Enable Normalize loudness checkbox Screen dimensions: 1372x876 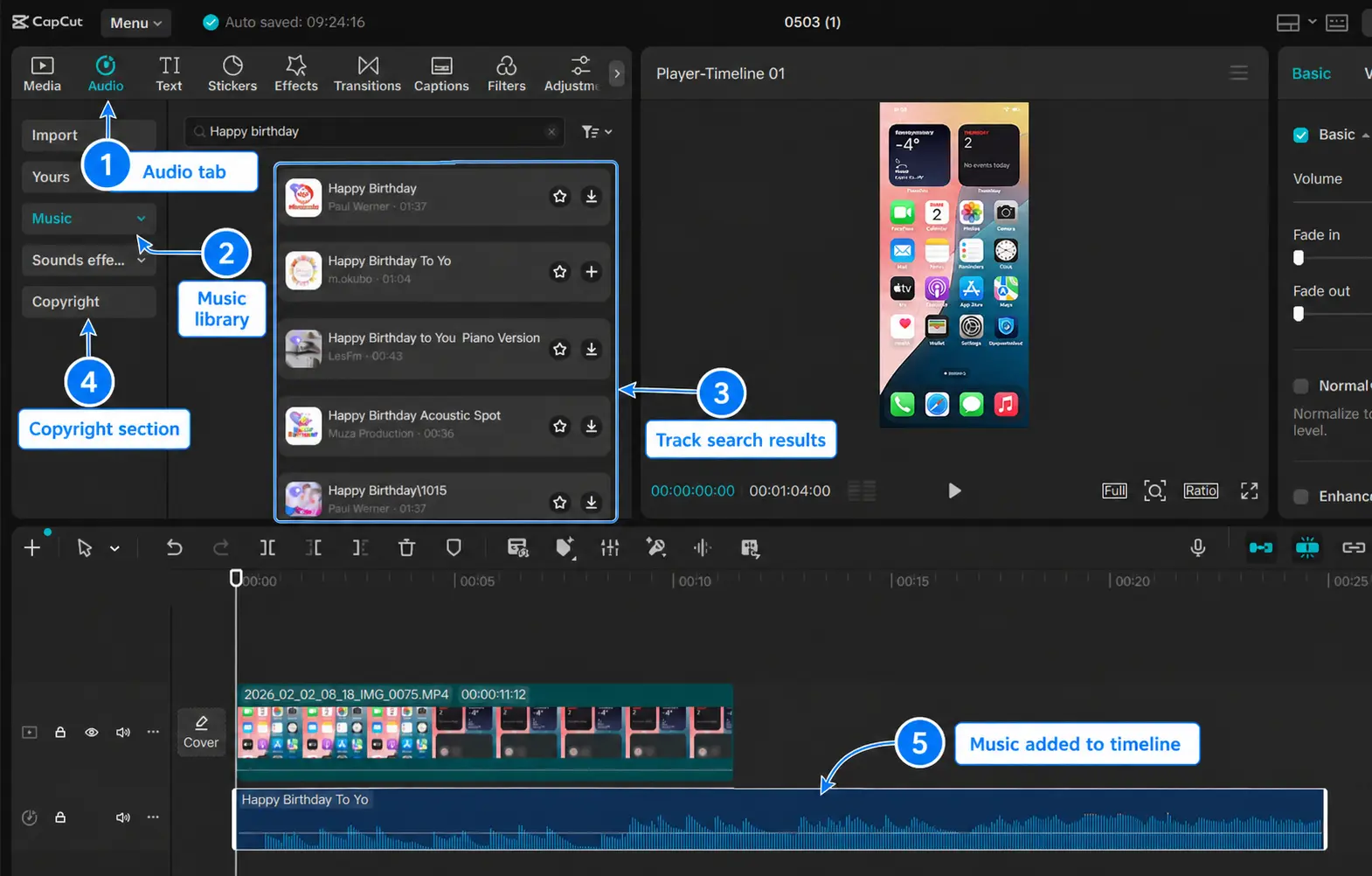pyautogui.click(x=1301, y=386)
